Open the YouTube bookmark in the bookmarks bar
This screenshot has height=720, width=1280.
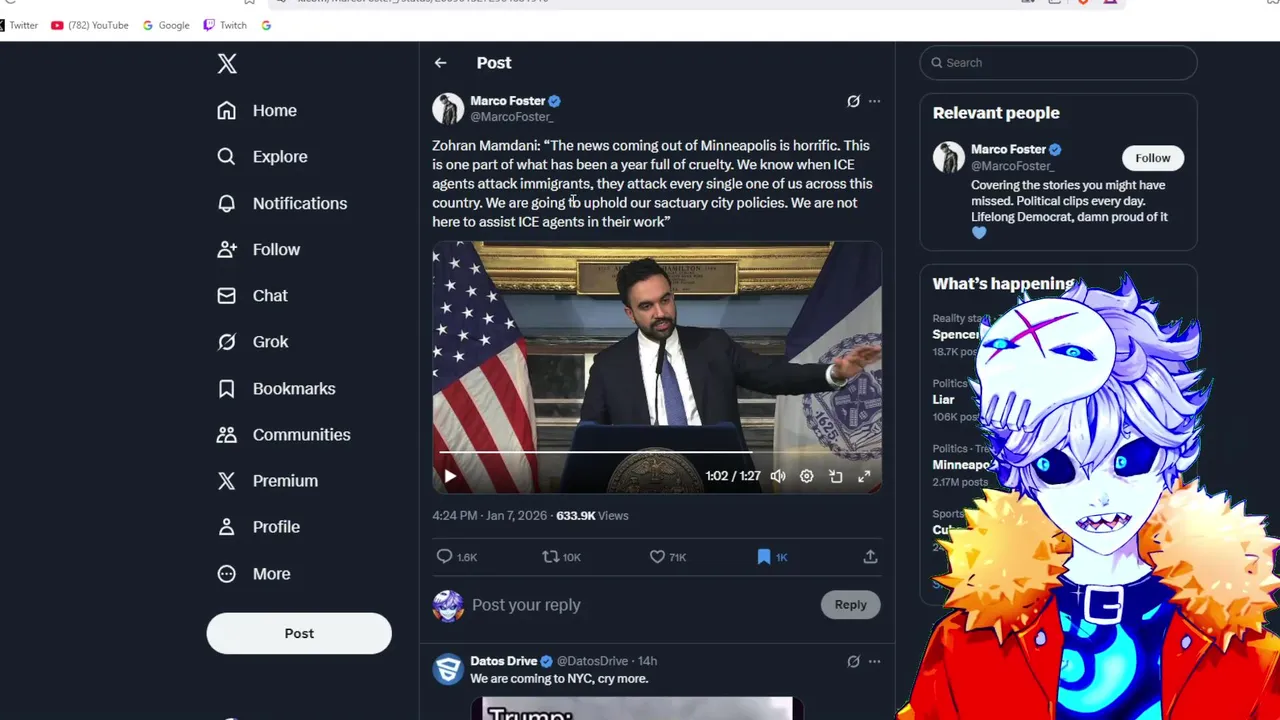point(90,25)
